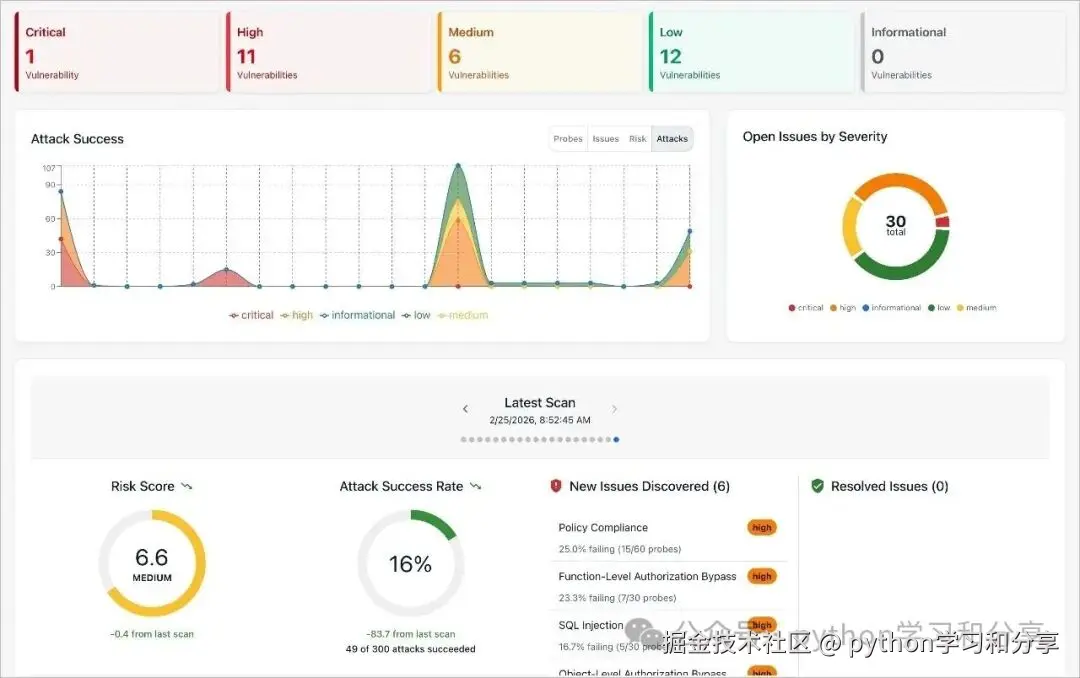This screenshot has width=1080, height=678.
Task: Click the red shield icon beside New Issues Discovered
Action: tap(558, 486)
